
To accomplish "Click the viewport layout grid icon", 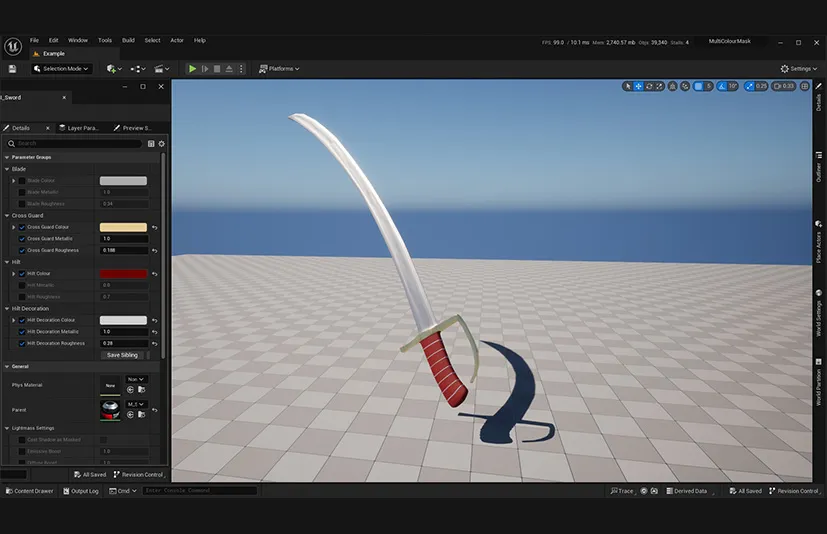I will coord(804,86).
